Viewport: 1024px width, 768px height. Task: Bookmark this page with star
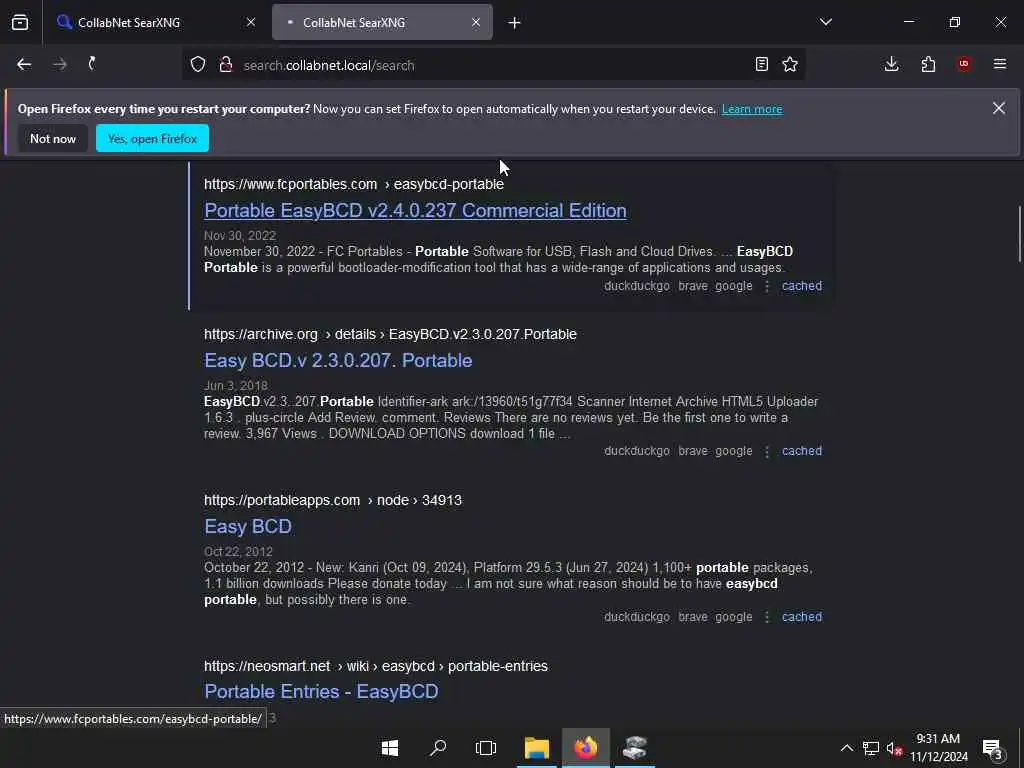tap(790, 65)
